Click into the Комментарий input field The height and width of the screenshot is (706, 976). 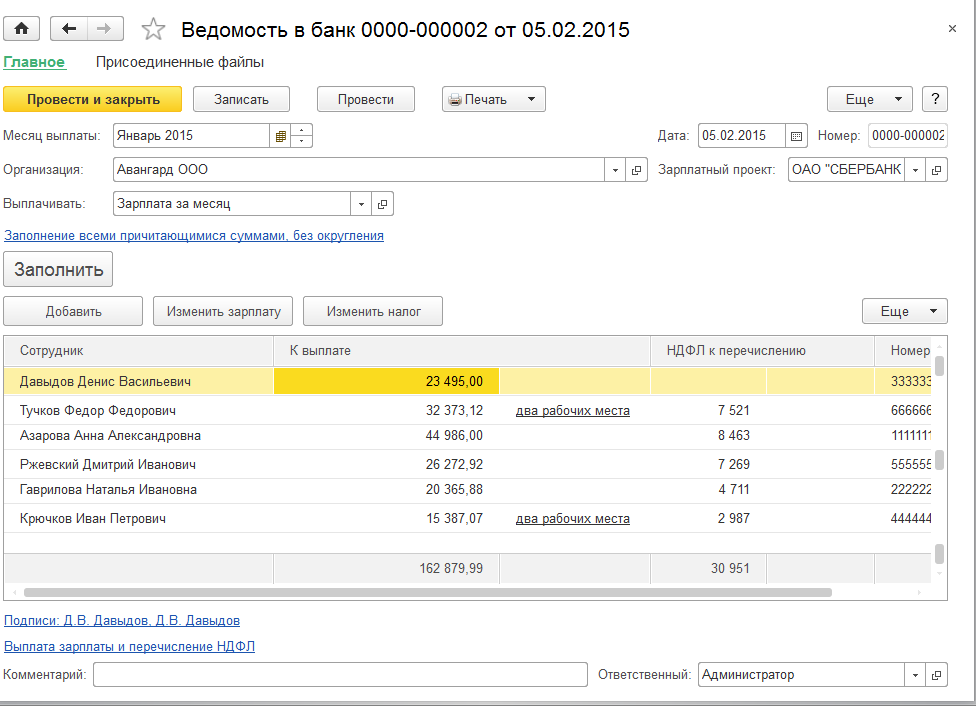[x=340, y=675]
